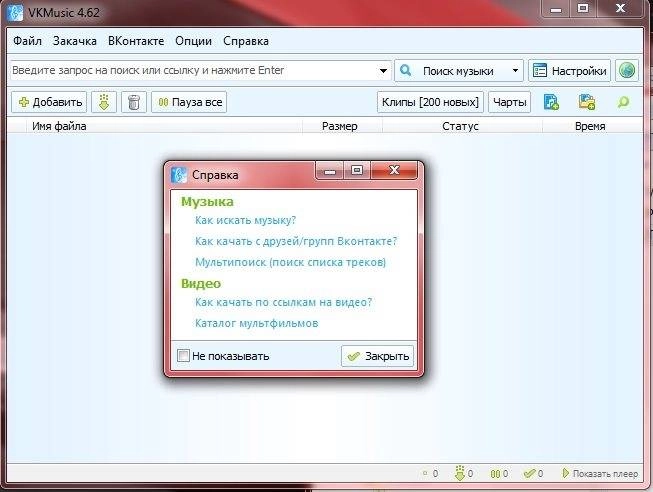Maximize the VKMusic main window
653x492 pixels.
pos(583,9)
